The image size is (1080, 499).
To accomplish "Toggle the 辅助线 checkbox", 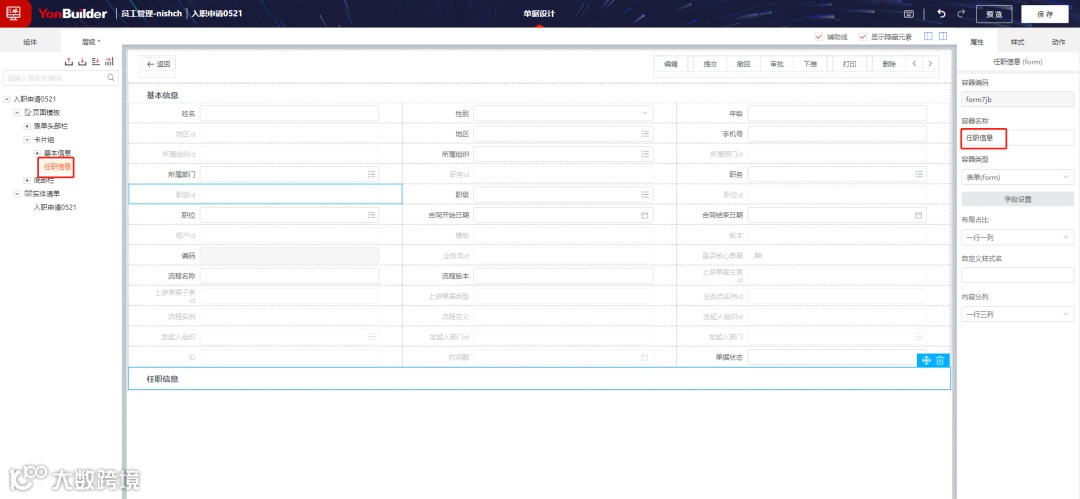I will coord(818,37).
